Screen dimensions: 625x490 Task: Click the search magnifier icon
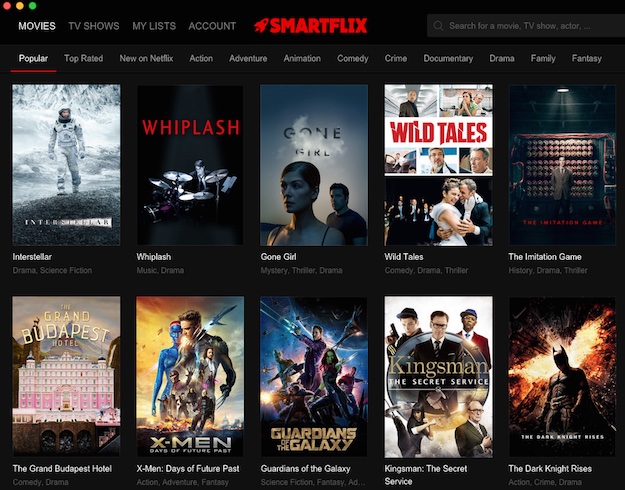coord(438,26)
